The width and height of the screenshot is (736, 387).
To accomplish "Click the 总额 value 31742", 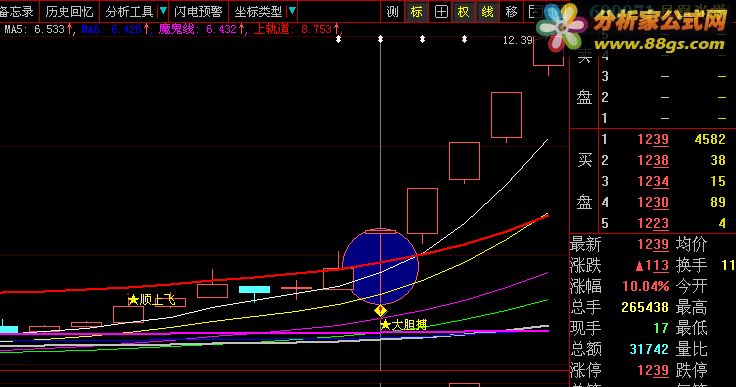I will pos(649,349).
